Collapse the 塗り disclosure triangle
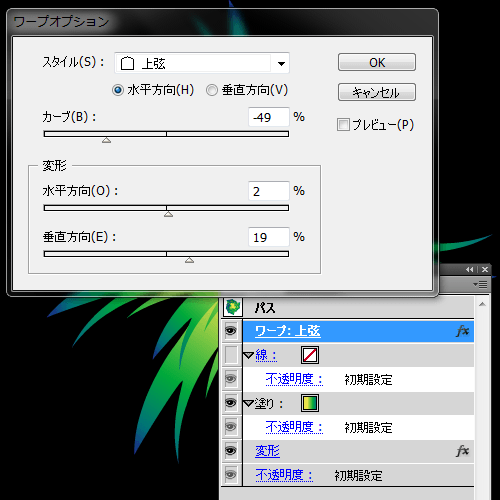The height and width of the screenshot is (500, 500). point(249,403)
